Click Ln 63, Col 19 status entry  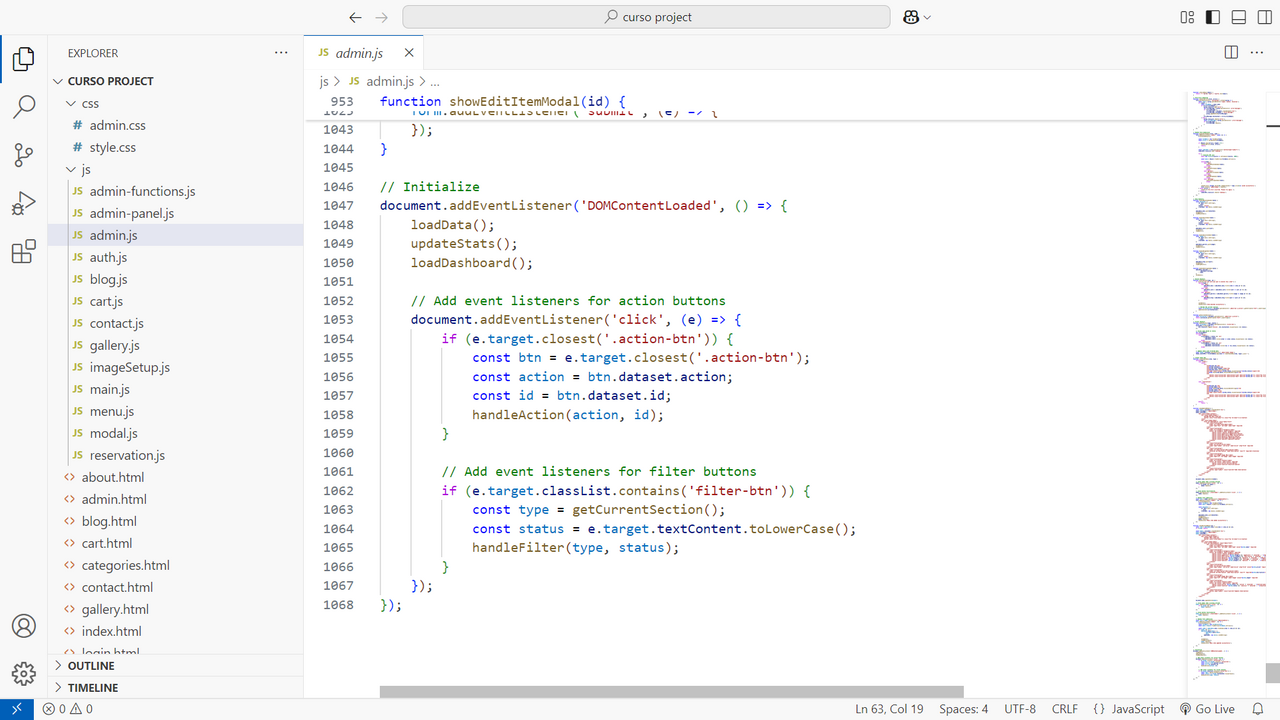pyautogui.click(x=889, y=709)
